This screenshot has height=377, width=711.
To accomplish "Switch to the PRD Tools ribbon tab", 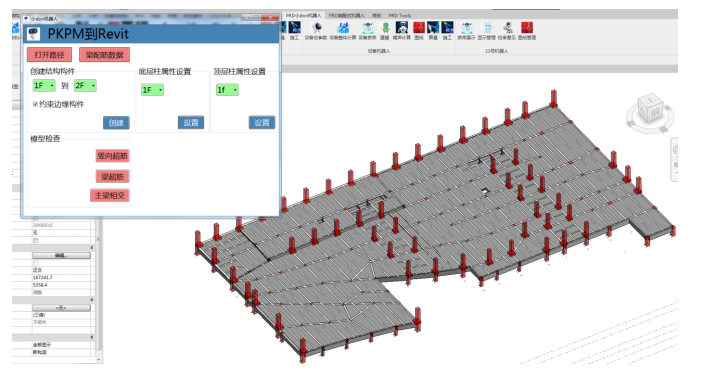I will (x=399, y=15).
